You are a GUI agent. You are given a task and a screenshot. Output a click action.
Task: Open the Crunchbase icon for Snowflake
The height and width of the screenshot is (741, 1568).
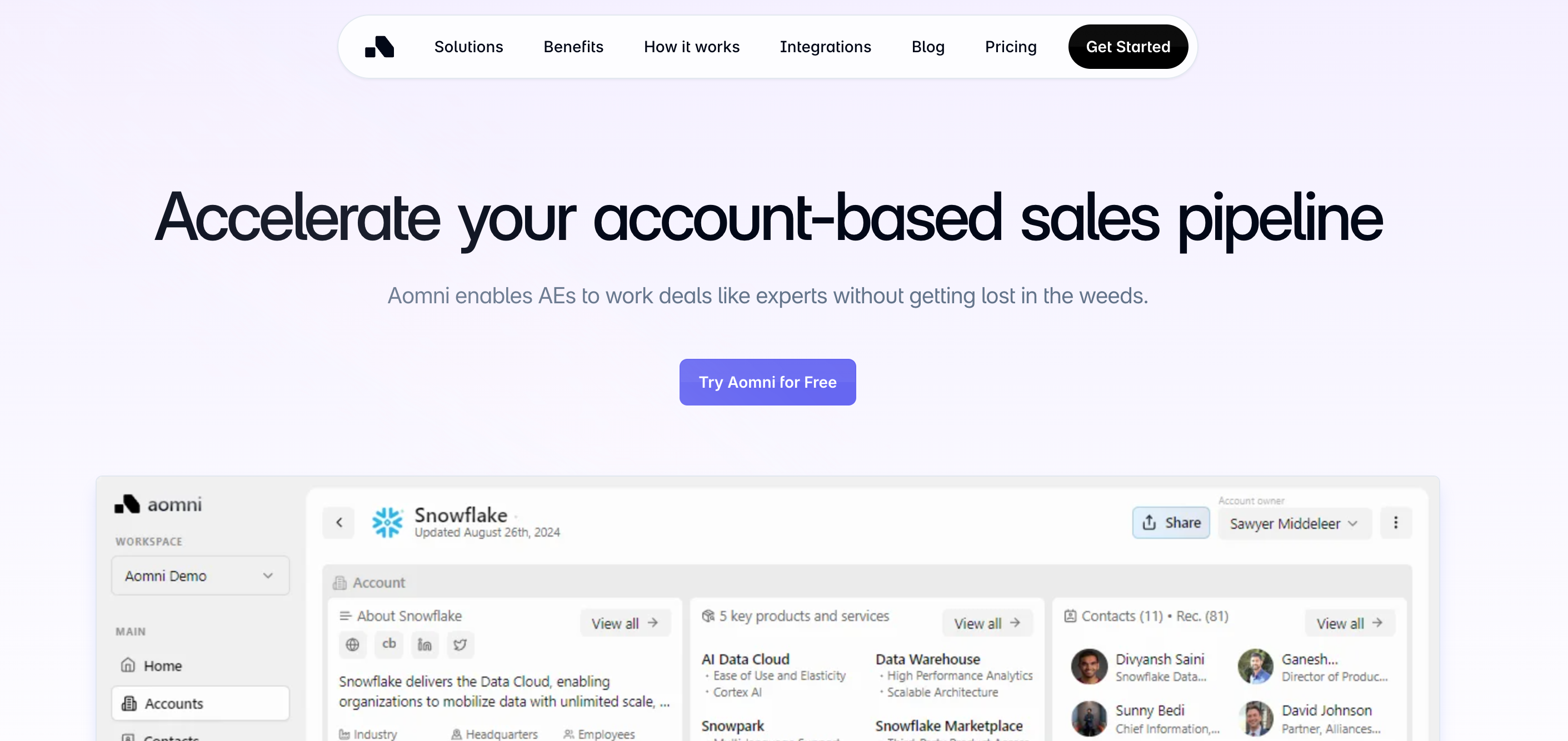coord(388,645)
